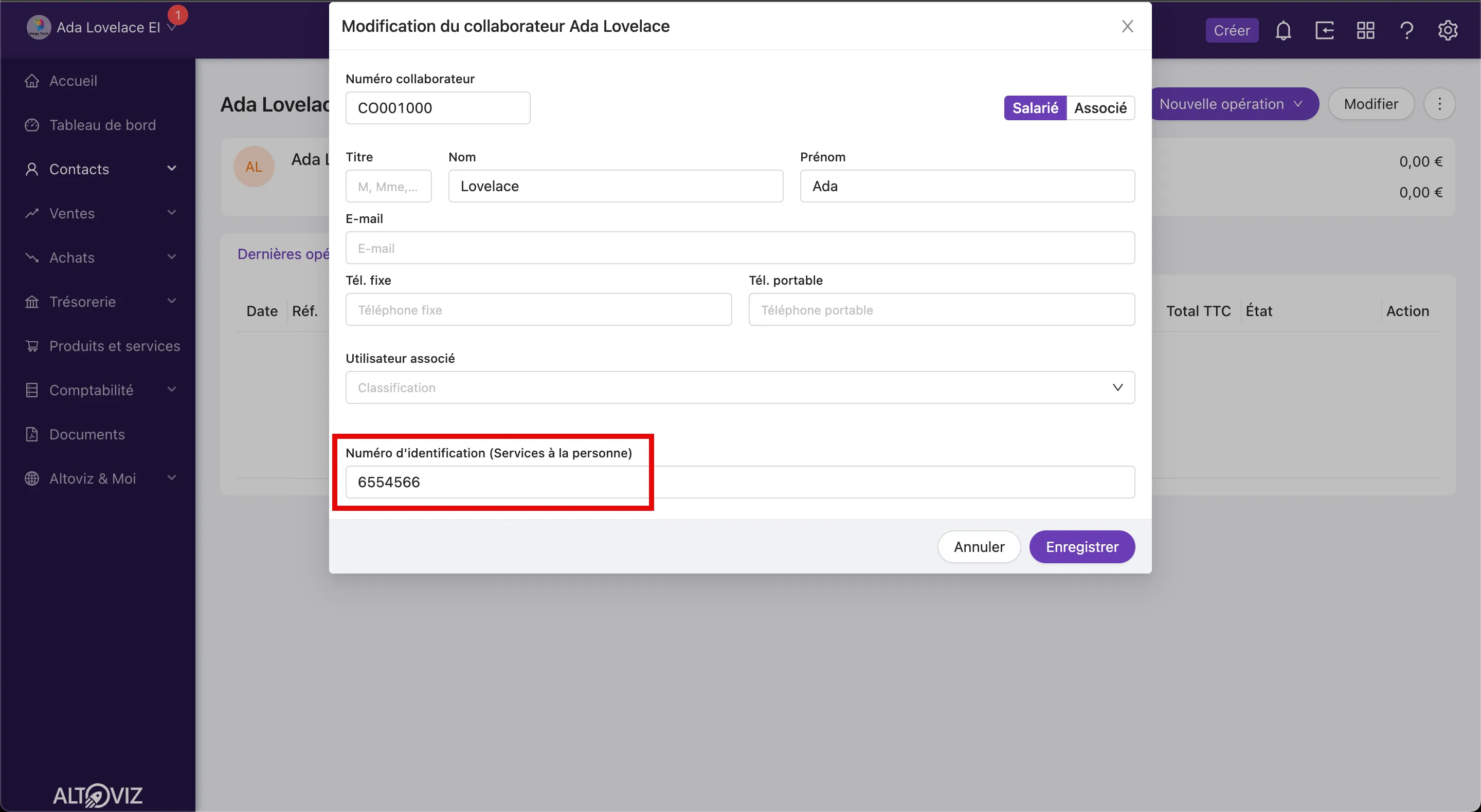
Task: Click the Nom field containing Lovelace
Action: pos(616,186)
